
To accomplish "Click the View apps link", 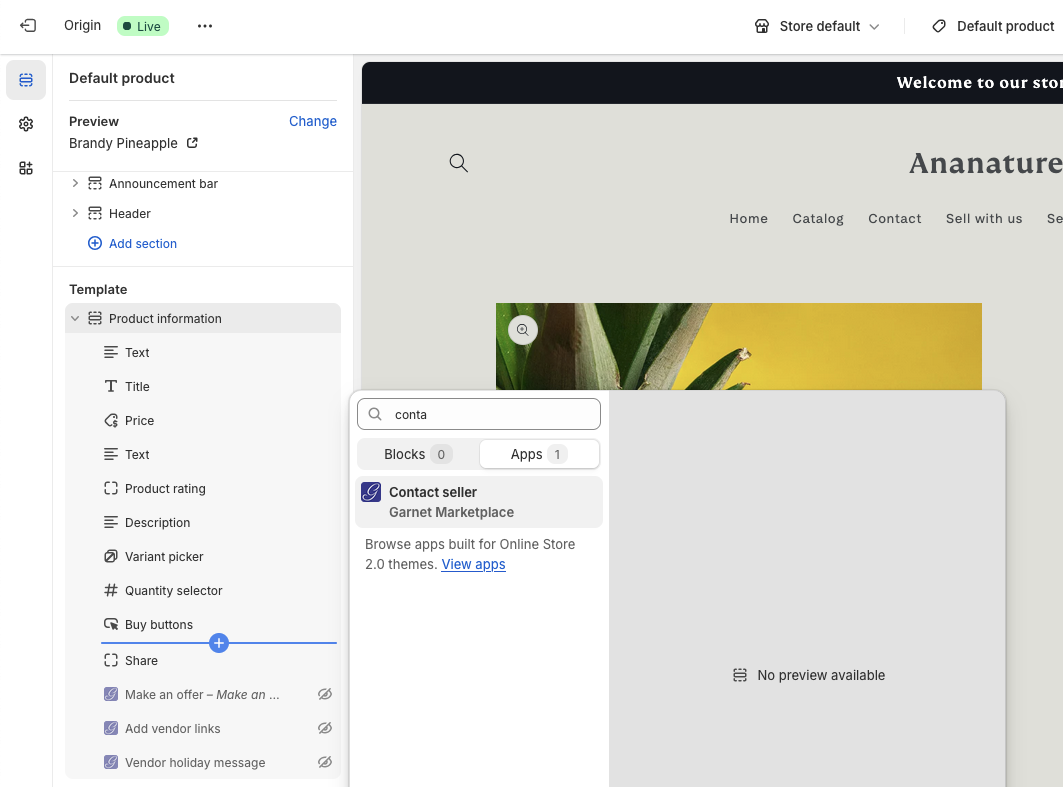I will (x=473, y=564).
